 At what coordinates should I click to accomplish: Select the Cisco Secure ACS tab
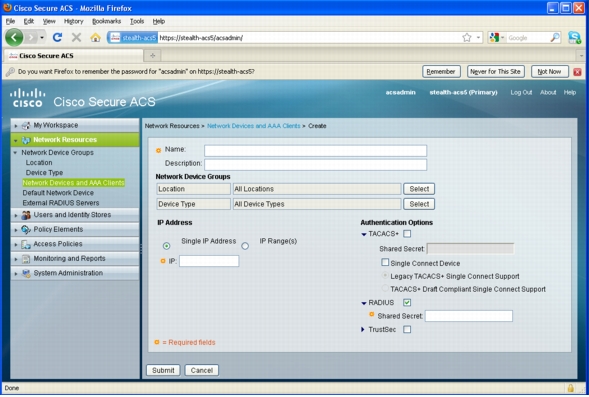[x=73, y=56]
